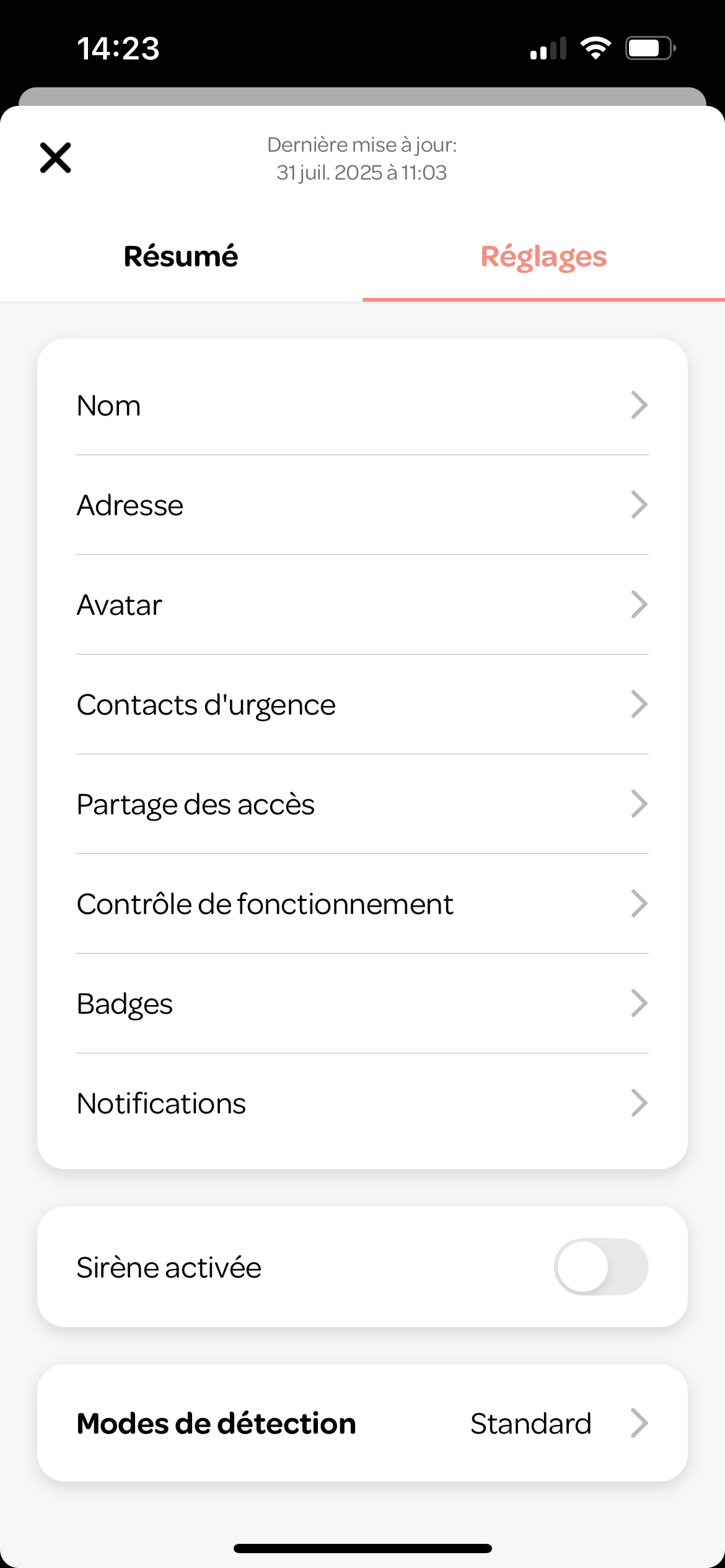This screenshot has height=1568, width=725.
Task: Open the Nom setting
Action: (362, 406)
